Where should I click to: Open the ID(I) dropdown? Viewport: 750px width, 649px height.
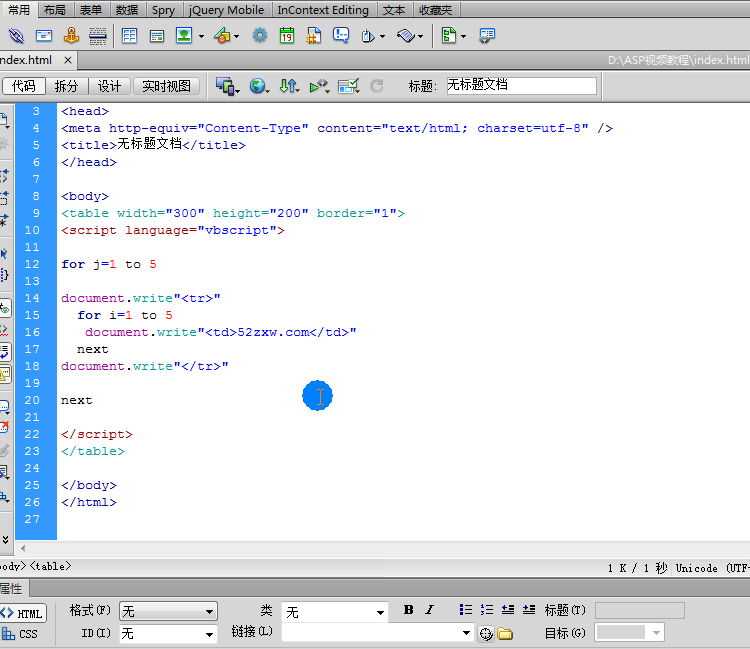(168, 634)
